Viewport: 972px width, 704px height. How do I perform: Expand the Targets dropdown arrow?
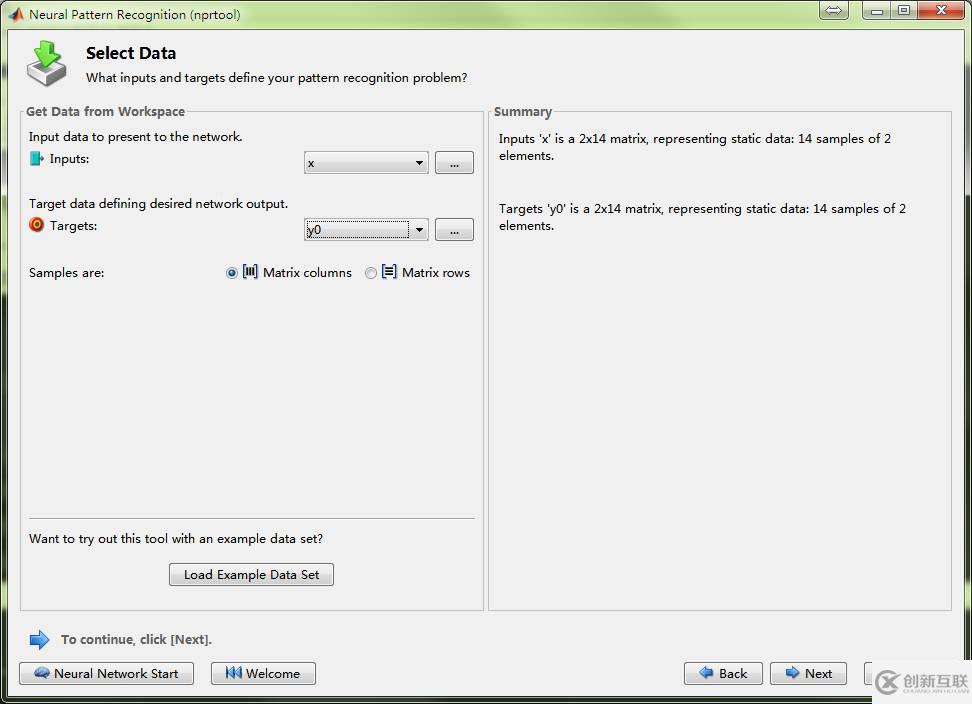419,230
